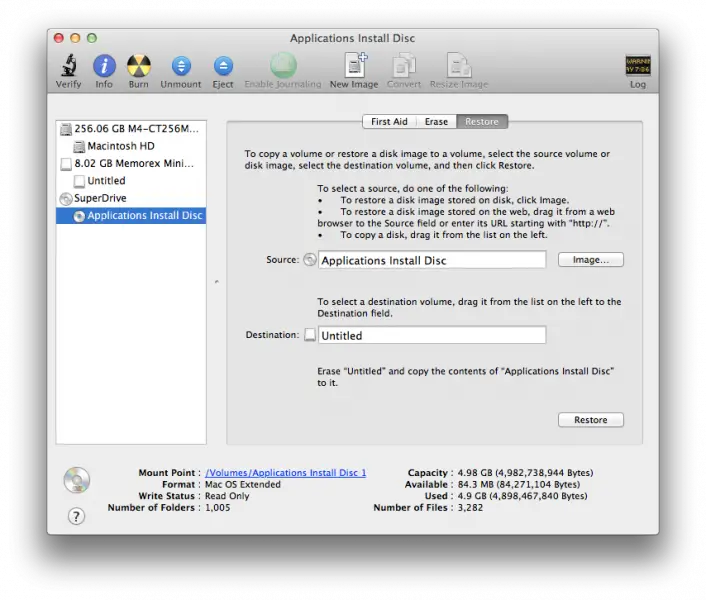This screenshot has height=600, width=706.
Task: Click the Number of Files value 3,282
Action: click(470, 508)
